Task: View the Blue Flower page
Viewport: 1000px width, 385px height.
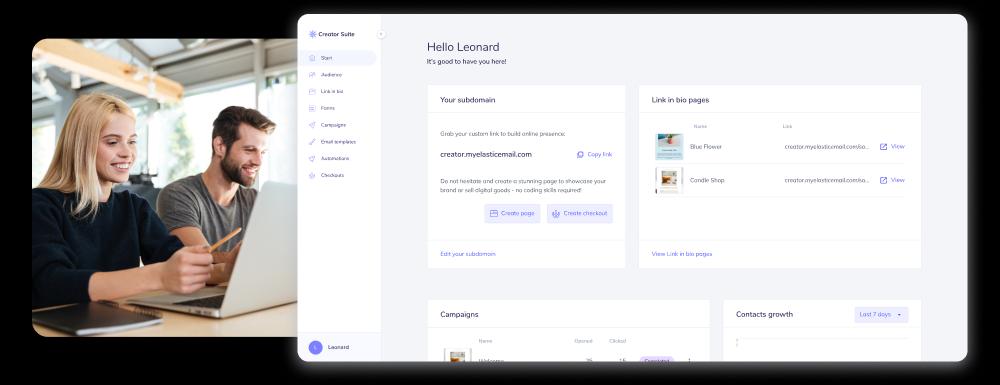Action: pos(897,147)
